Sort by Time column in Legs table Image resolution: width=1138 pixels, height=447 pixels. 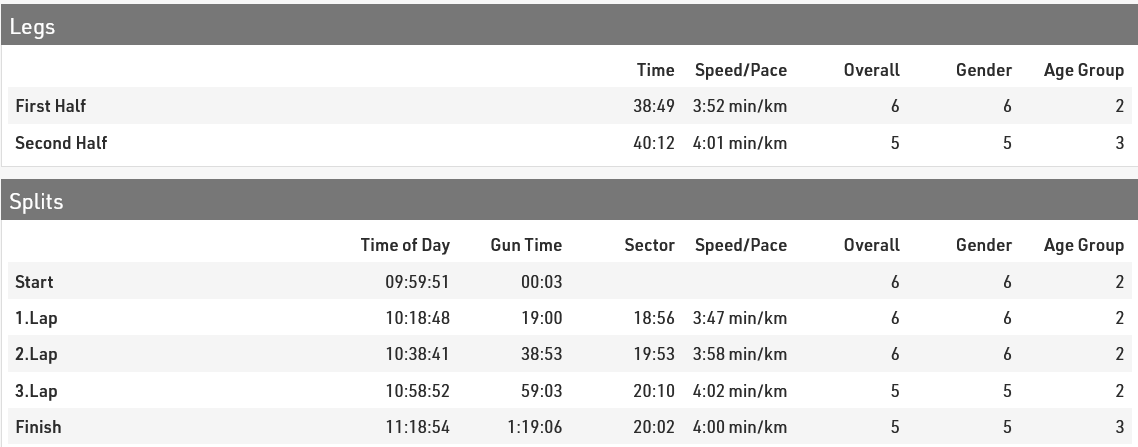click(655, 70)
